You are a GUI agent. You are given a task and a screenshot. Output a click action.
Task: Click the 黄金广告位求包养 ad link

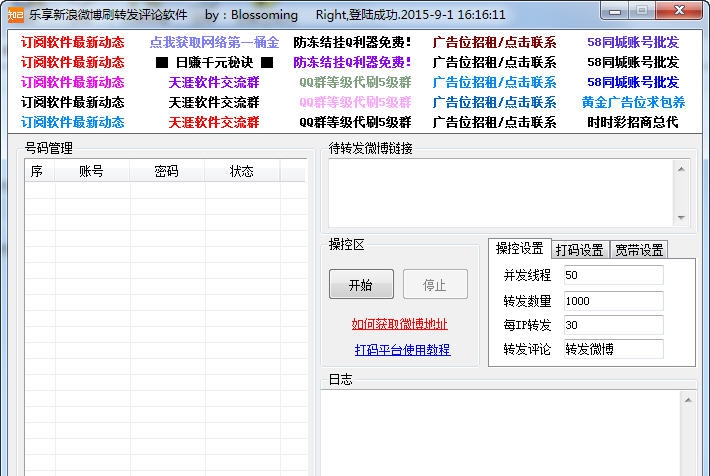[x=633, y=103]
